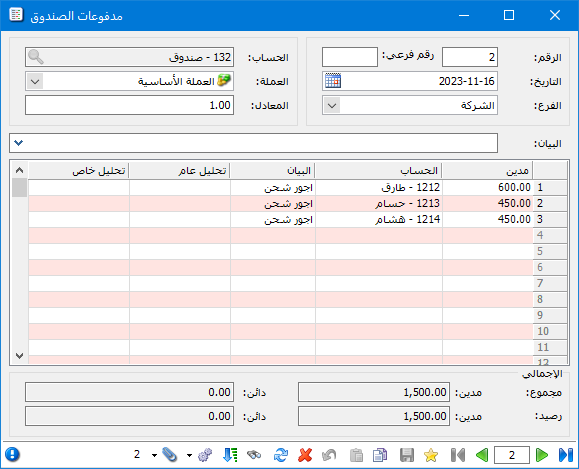Click the blue refresh arrows icon
Viewport: 579px width, 469px height.
point(281,455)
